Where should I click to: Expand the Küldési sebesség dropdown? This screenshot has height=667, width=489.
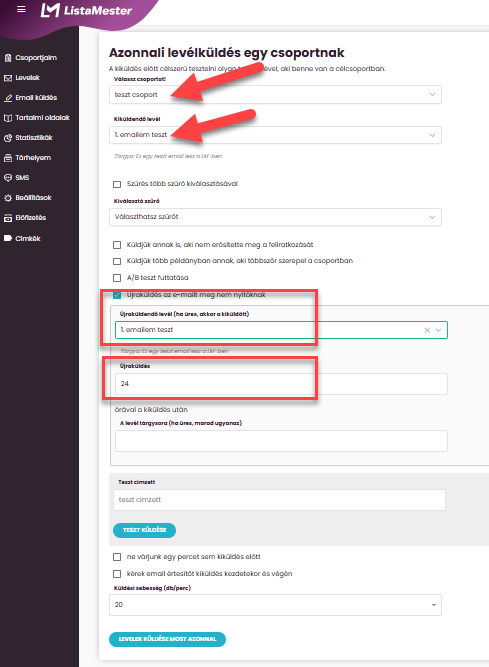(275, 604)
